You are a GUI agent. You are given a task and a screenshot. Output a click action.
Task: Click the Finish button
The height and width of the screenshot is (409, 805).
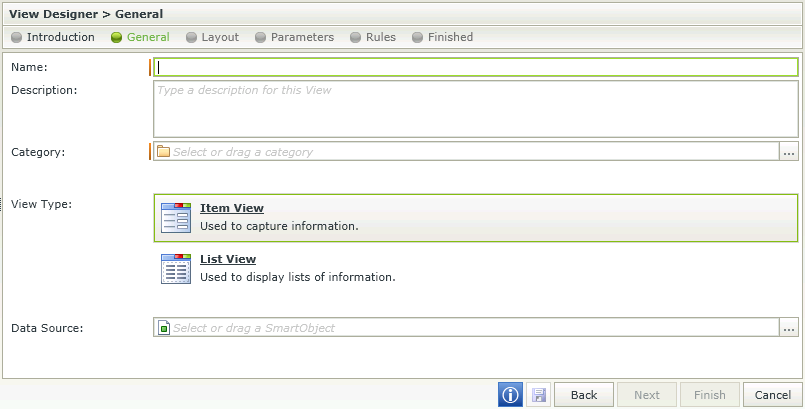click(710, 395)
